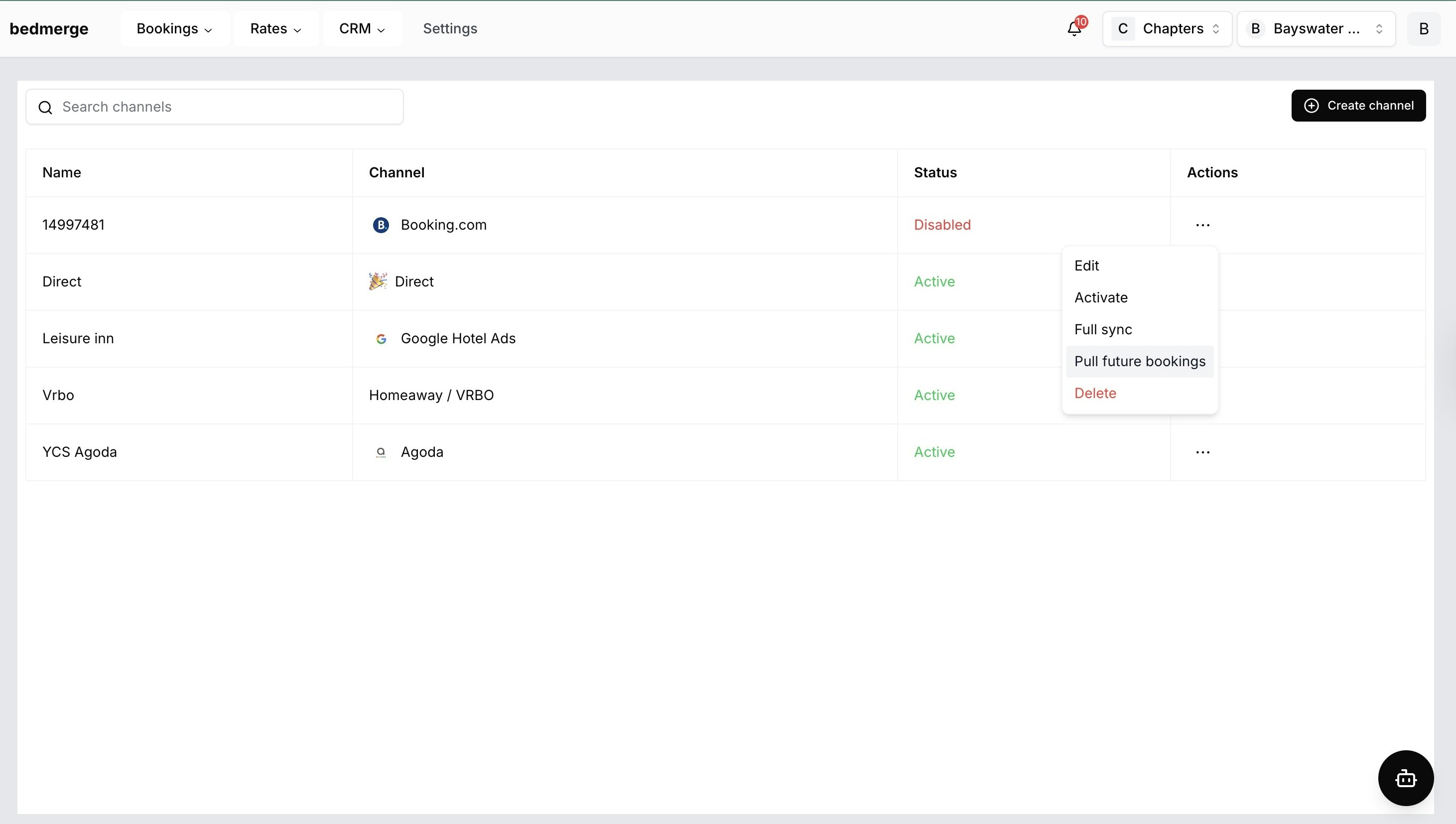
Task: Click the Agoda channel logo
Action: click(x=381, y=452)
